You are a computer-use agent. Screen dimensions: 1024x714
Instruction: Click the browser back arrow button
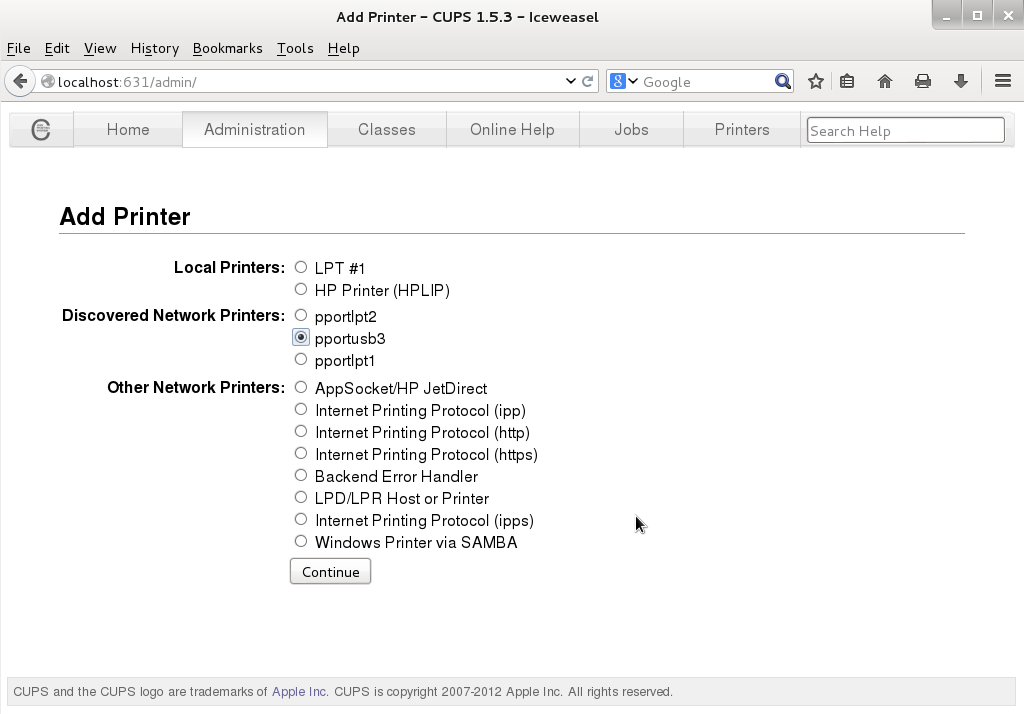tap(20, 82)
